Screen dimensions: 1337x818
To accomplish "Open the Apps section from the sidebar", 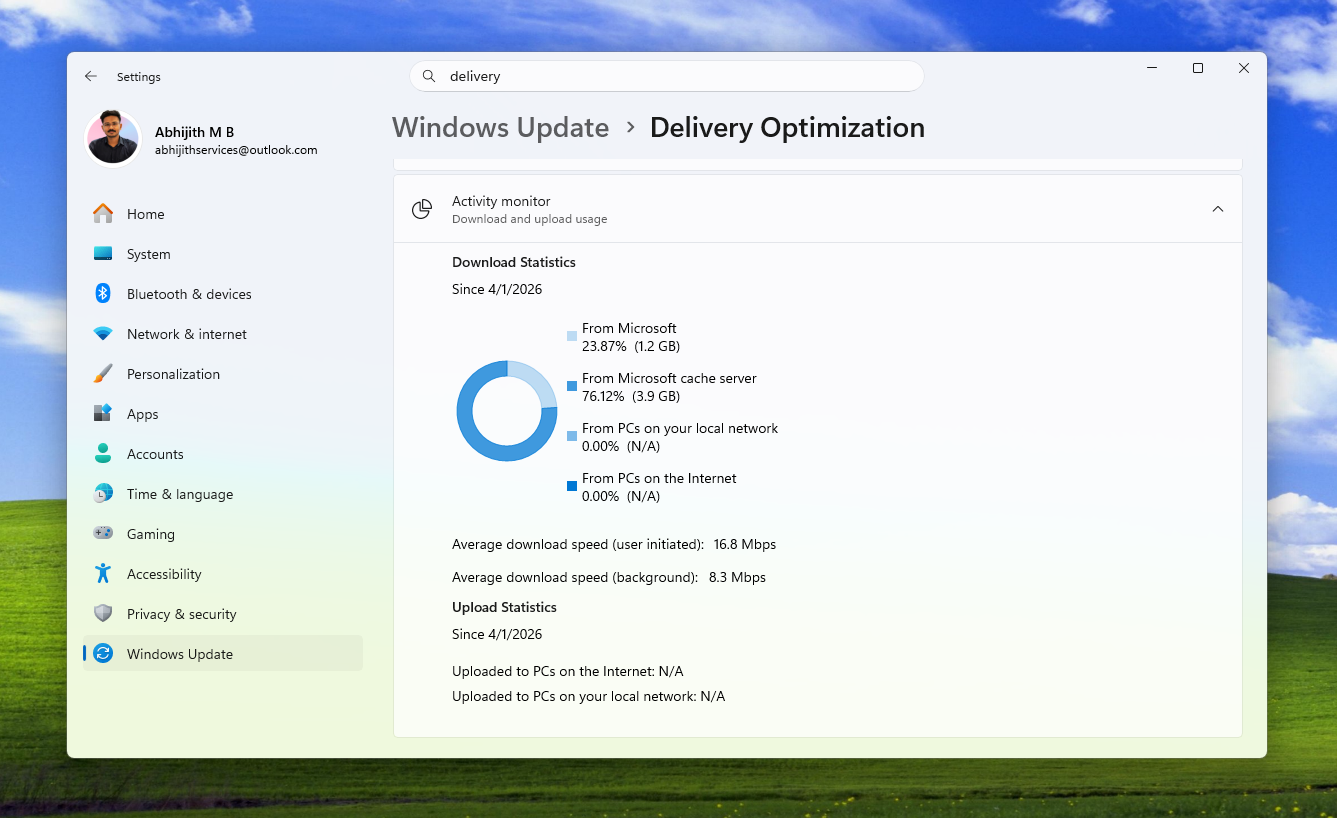I will [x=142, y=413].
